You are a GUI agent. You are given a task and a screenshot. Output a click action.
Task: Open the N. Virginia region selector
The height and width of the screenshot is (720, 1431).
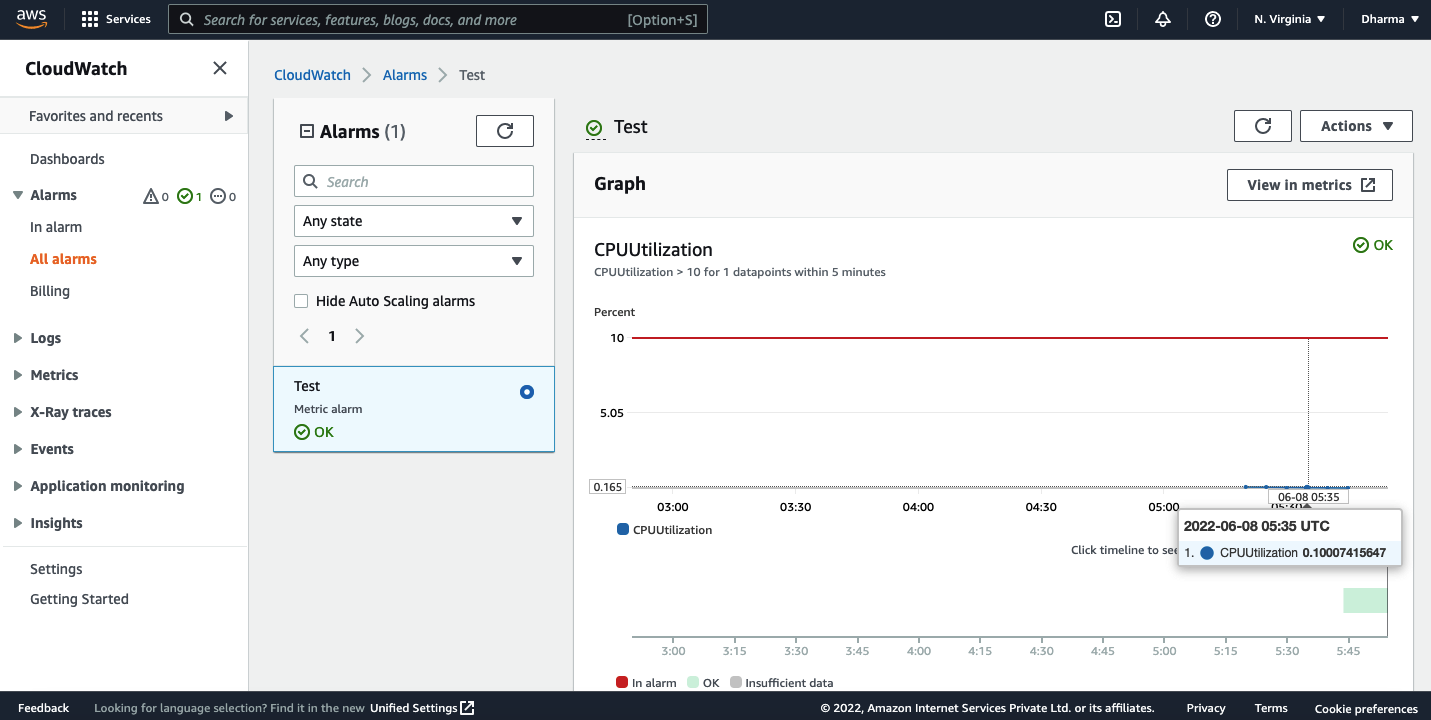tap(1289, 19)
